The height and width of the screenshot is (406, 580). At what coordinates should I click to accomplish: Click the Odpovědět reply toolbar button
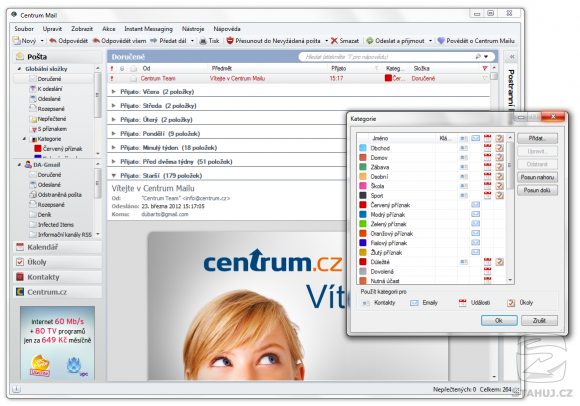(x=69, y=41)
